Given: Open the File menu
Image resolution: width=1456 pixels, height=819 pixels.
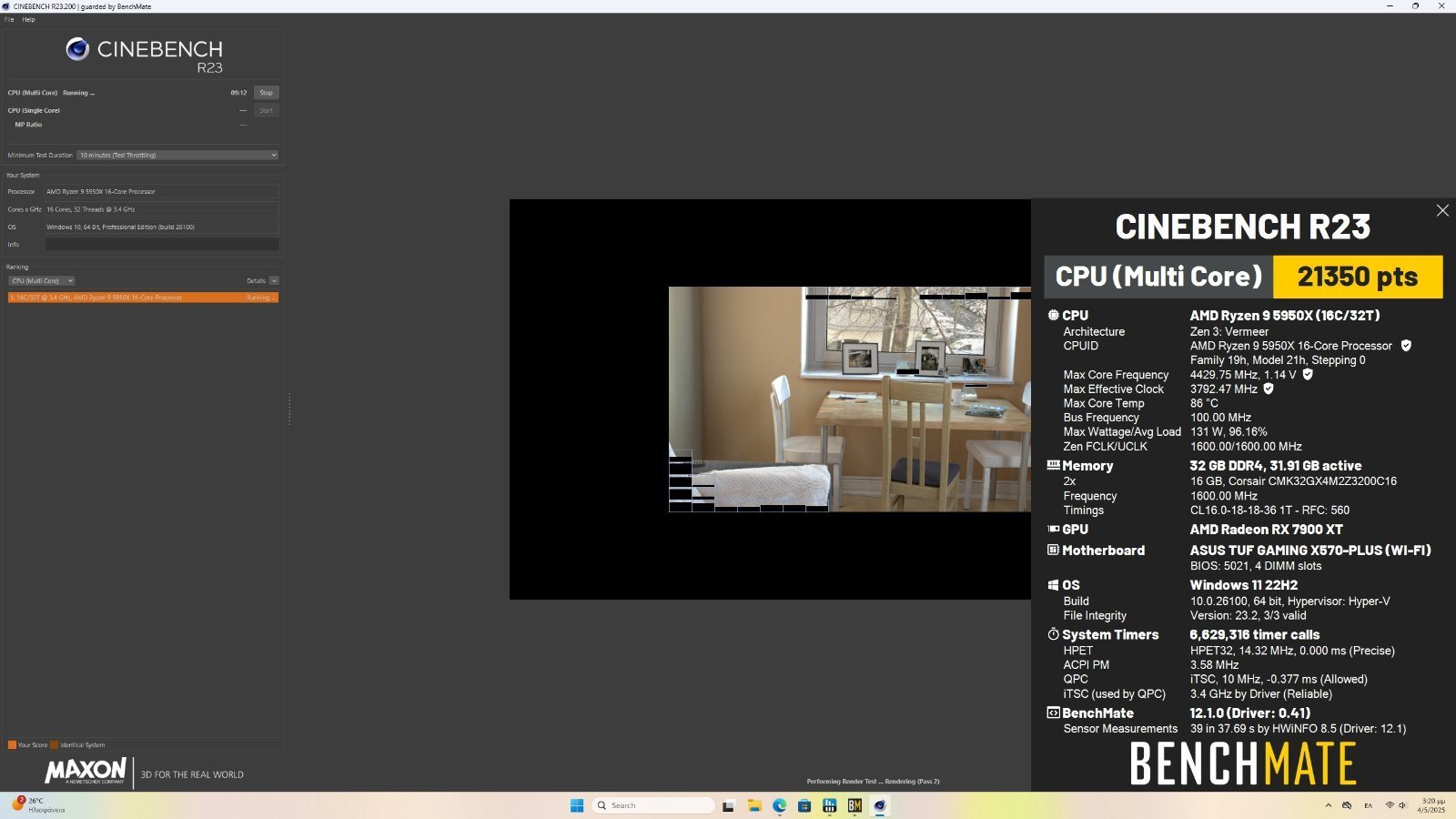Looking at the screenshot, I should tap(9, 19).
